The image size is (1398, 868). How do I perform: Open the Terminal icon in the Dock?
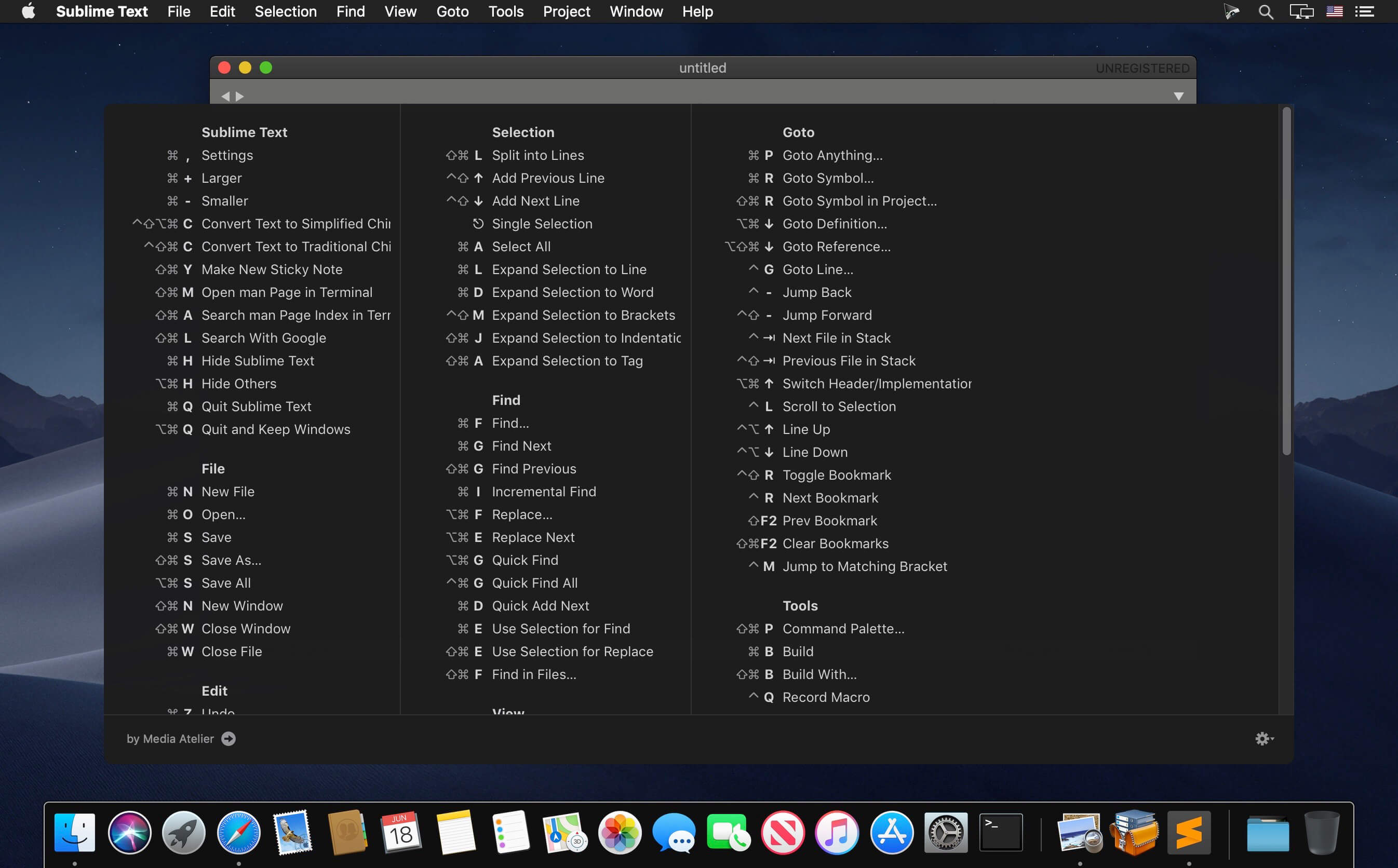(1001, 832)
